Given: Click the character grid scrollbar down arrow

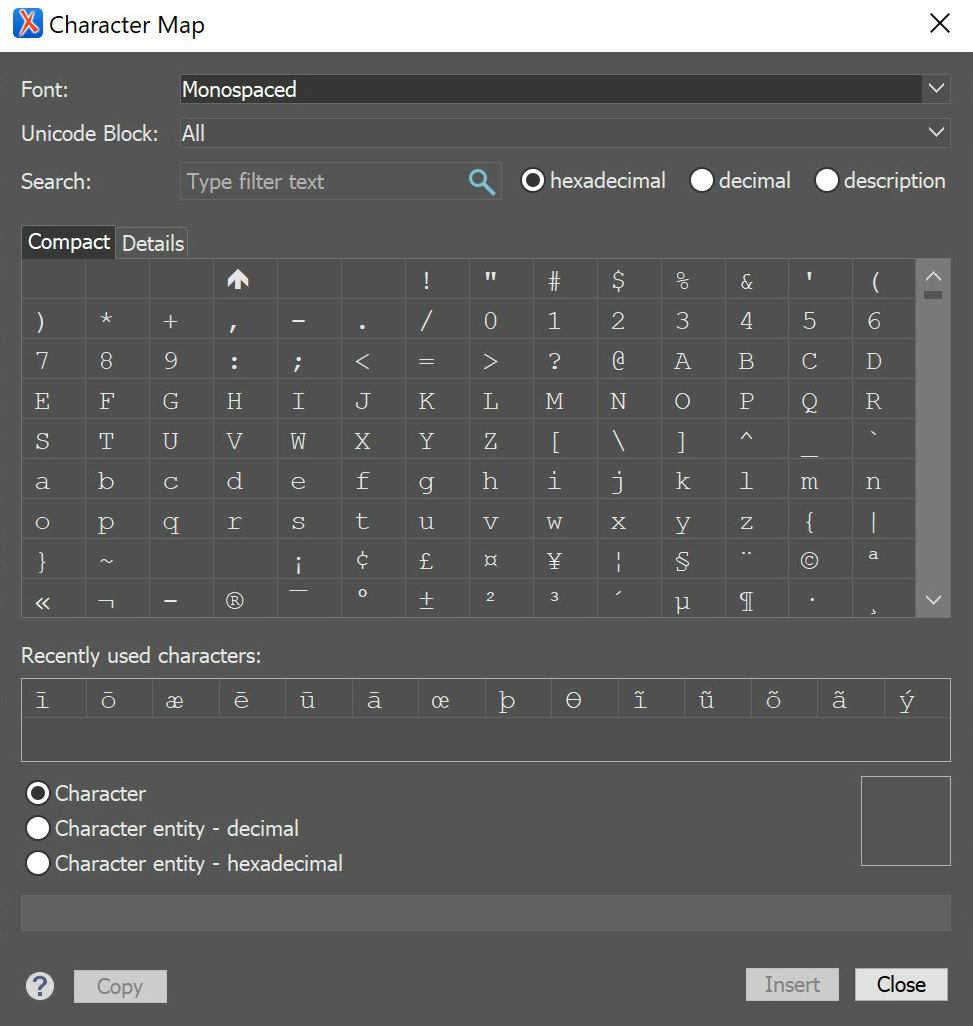Looking at the screenshot, I should tap(932, 600).
